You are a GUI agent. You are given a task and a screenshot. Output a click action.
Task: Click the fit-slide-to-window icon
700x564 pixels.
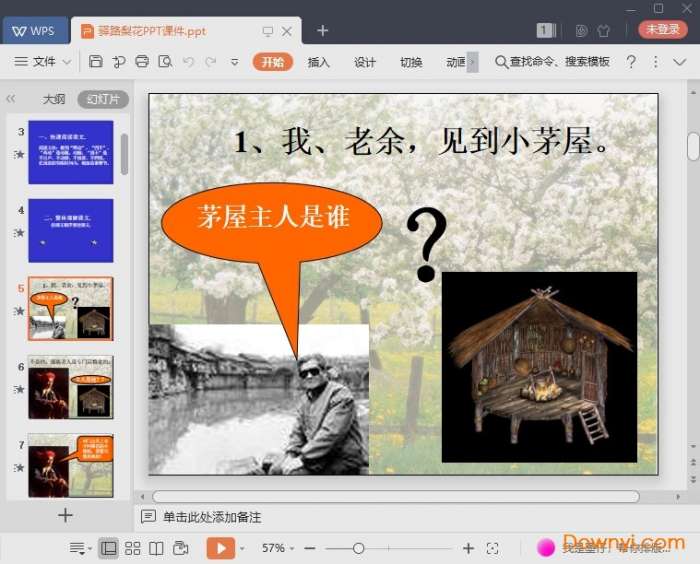[x=492, y=548]
